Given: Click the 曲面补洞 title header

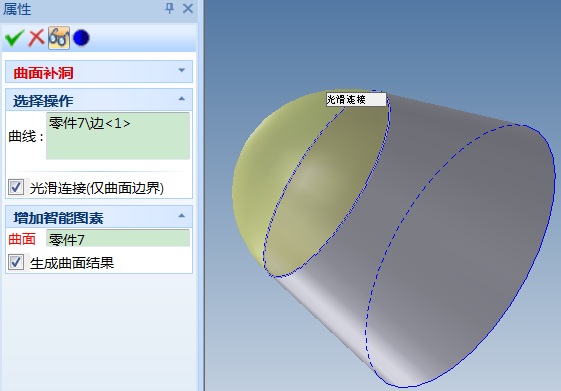Looking at the screenshot, I should click(43, 73).
